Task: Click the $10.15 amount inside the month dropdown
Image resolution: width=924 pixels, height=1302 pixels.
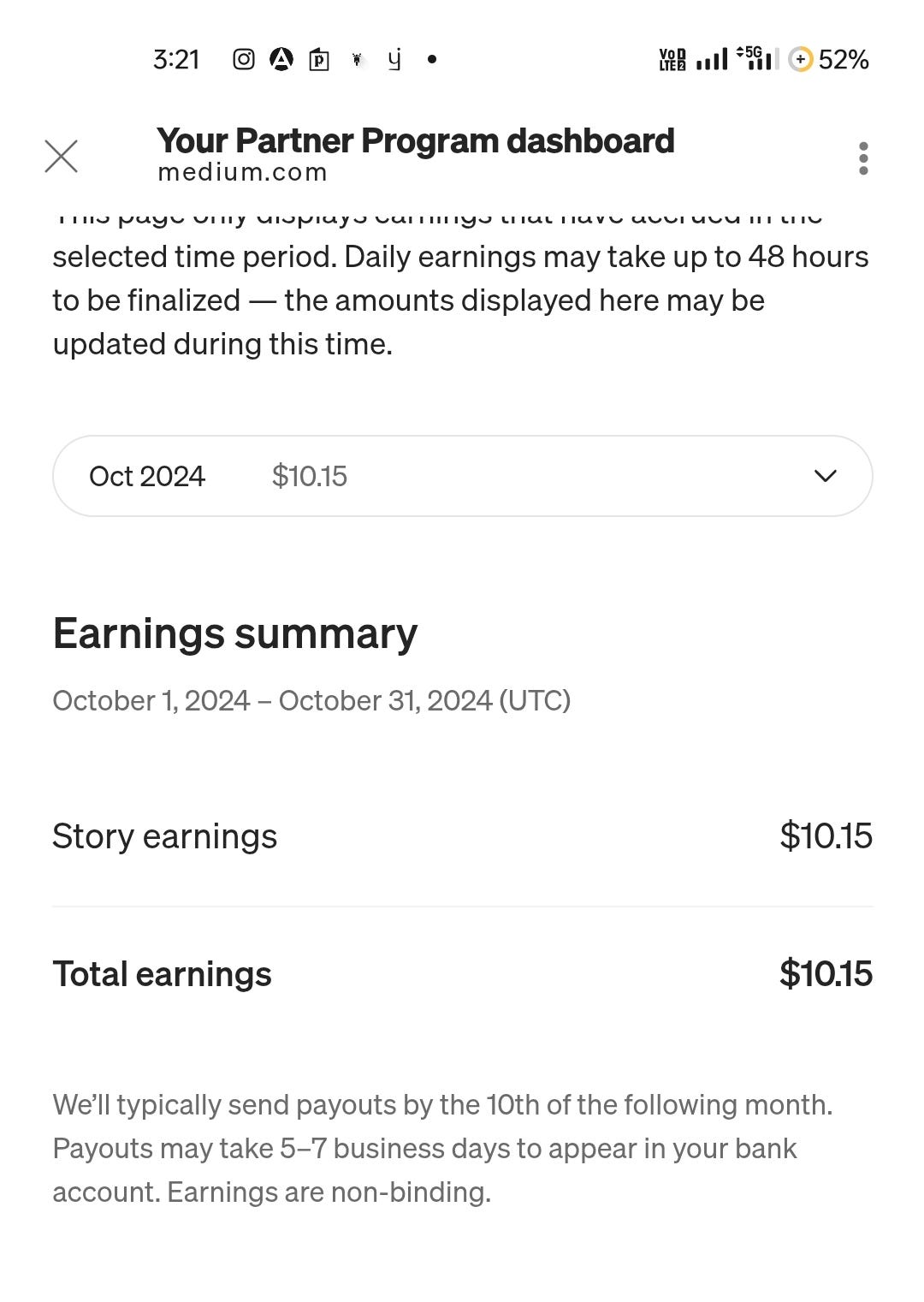Action: click(x=310, y=476)
